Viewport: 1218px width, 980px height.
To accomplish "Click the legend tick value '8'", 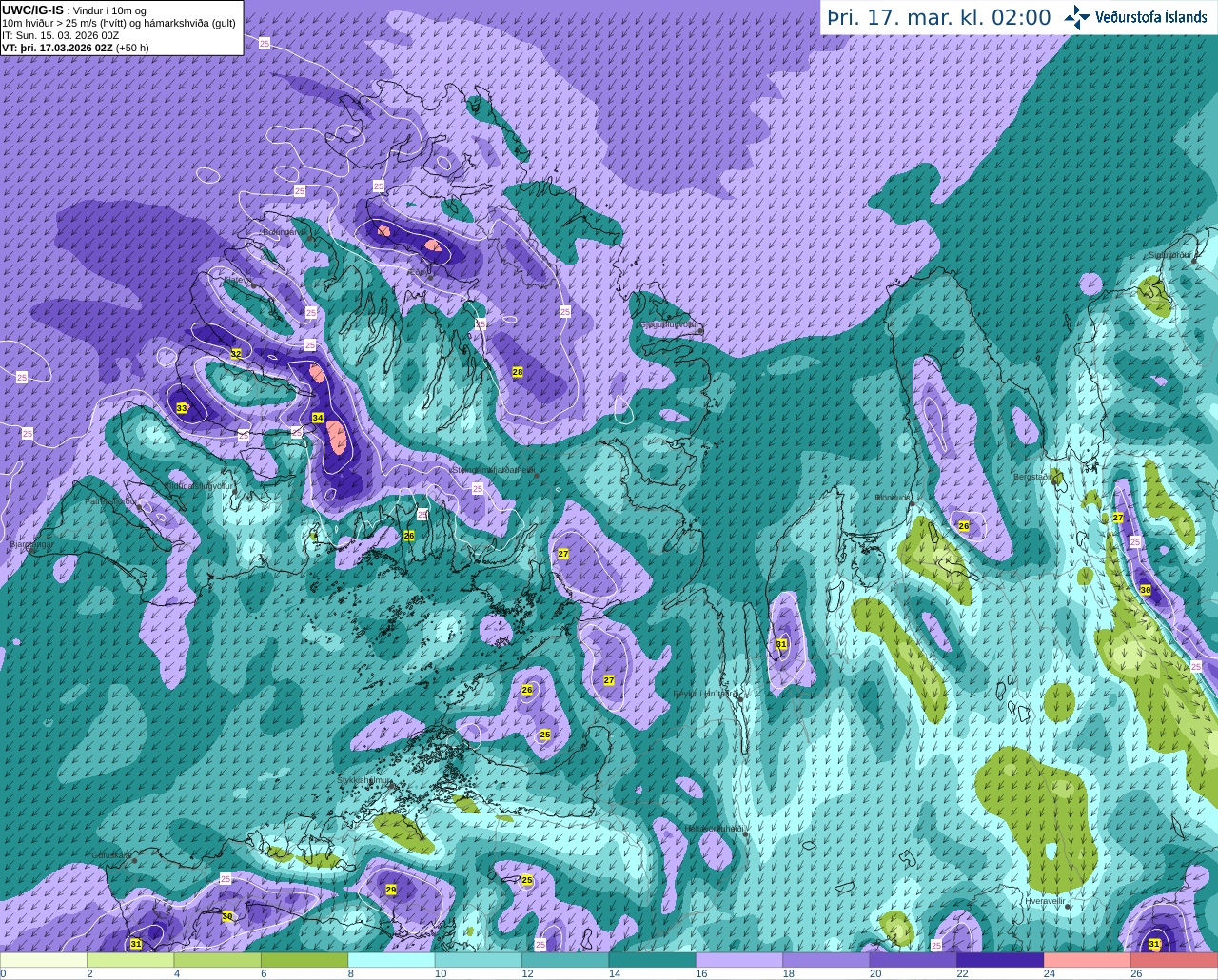I will coord(350,973).
